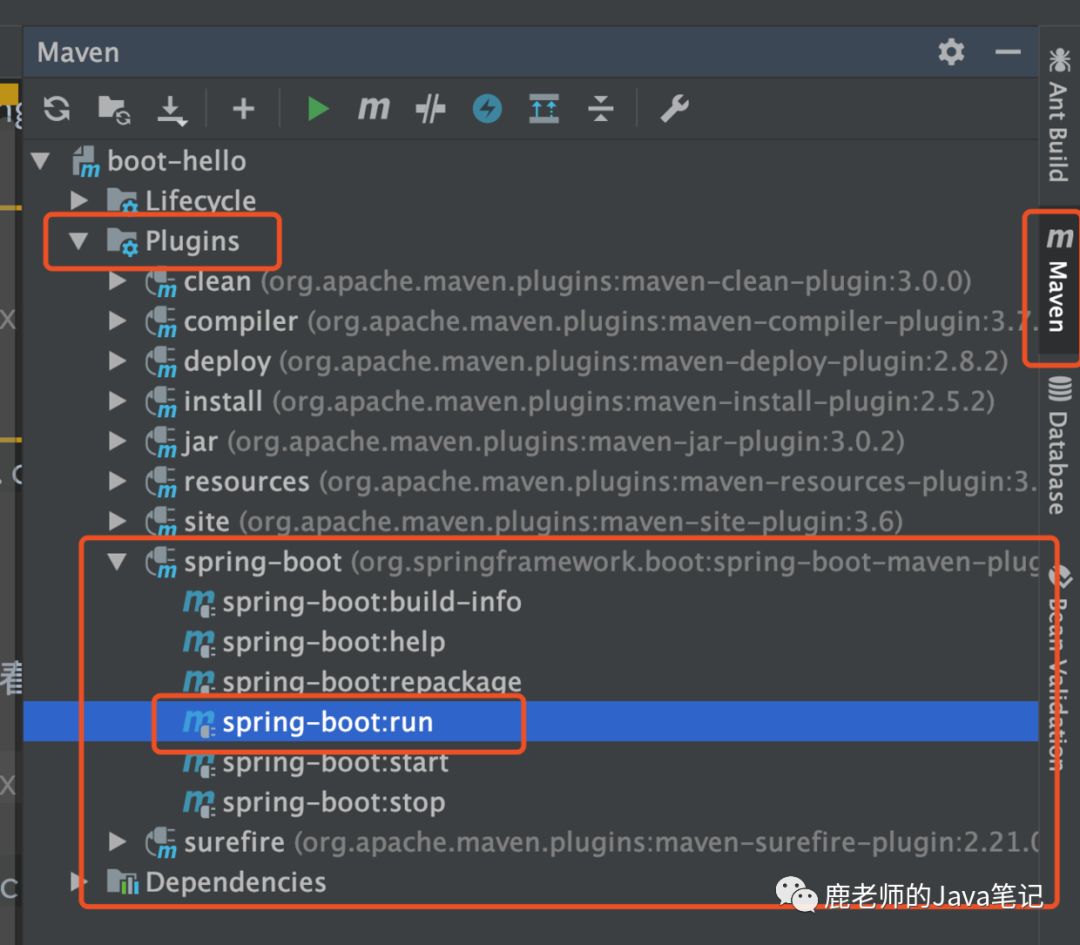
Task: Select the spring-boot plugin row
Action: pyautogui.click(x=530, y=561)
